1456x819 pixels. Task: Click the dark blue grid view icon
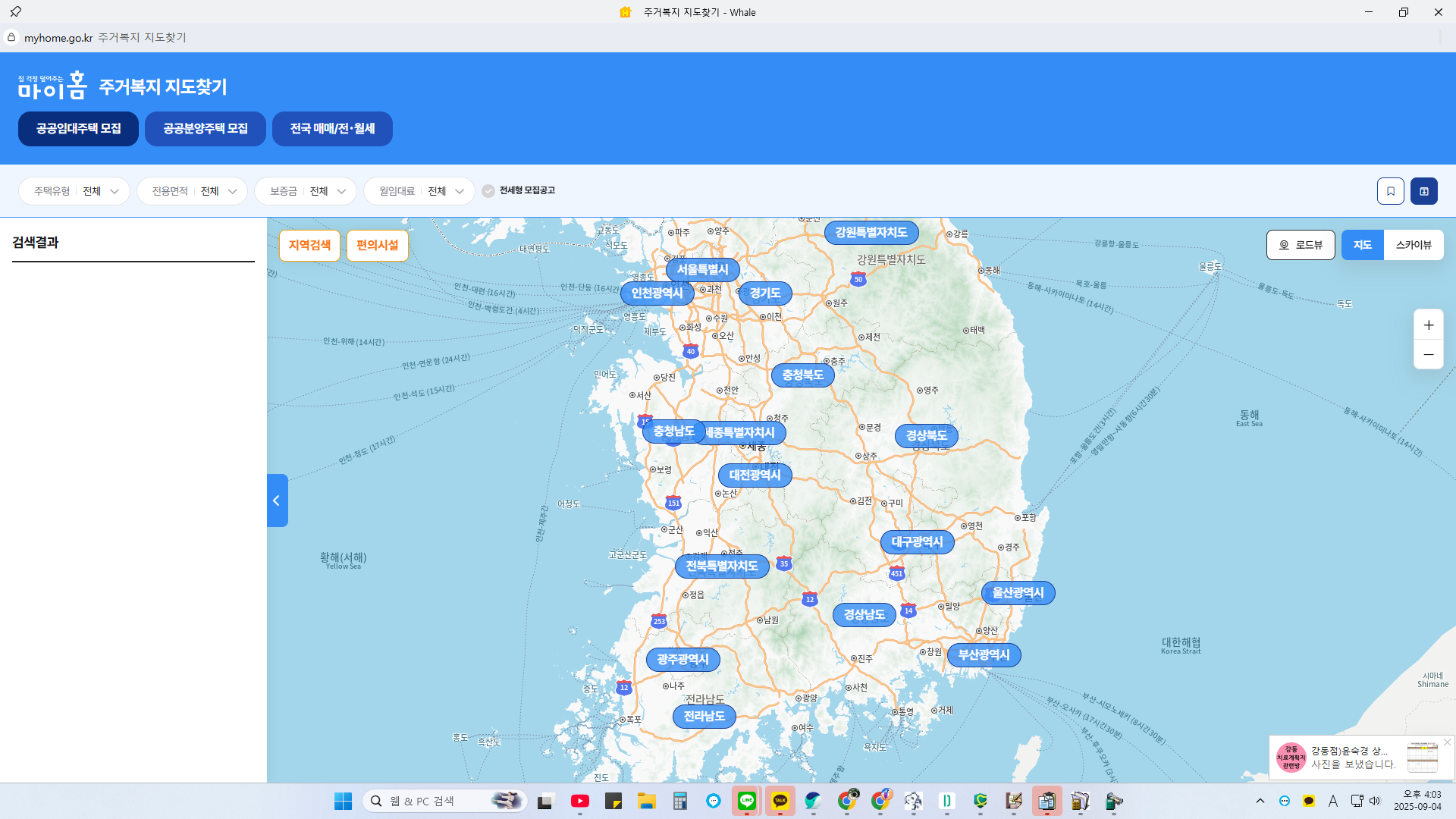click(1423, 191)
